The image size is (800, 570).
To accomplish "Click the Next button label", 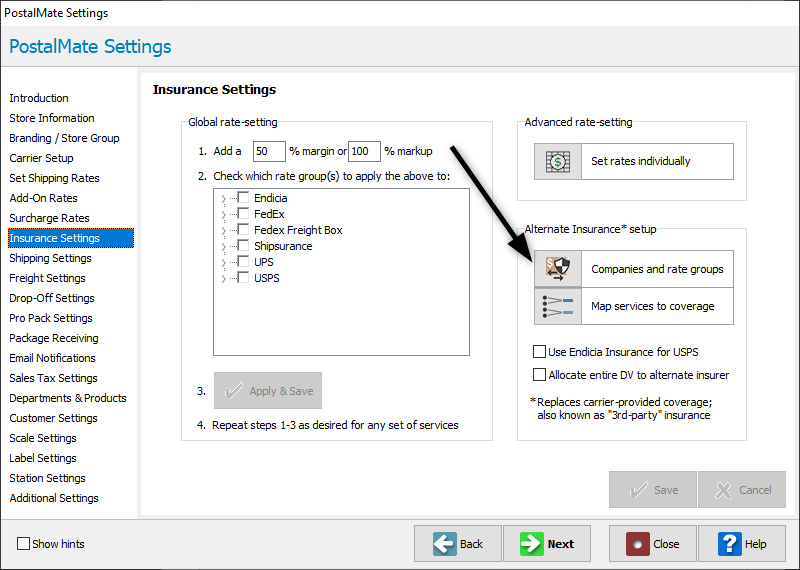I will (x=561, y=544).
